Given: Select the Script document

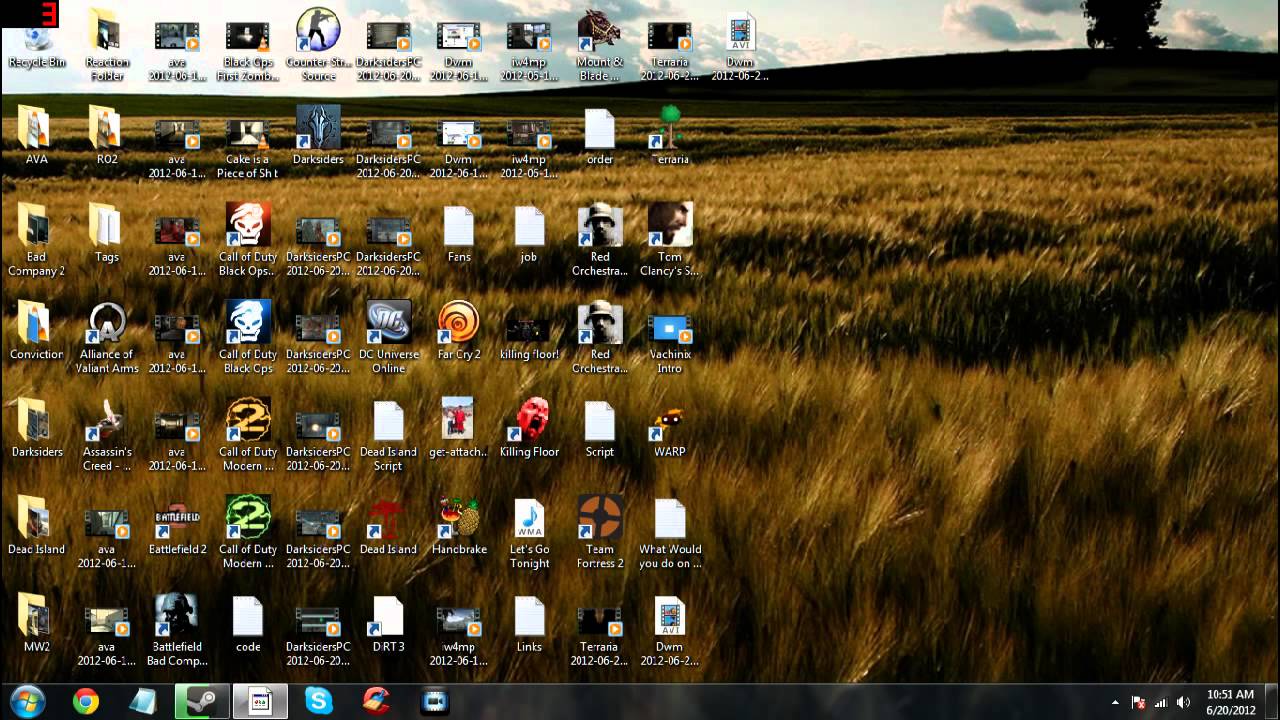Looking at the screenshot, I should click(600, 429).
